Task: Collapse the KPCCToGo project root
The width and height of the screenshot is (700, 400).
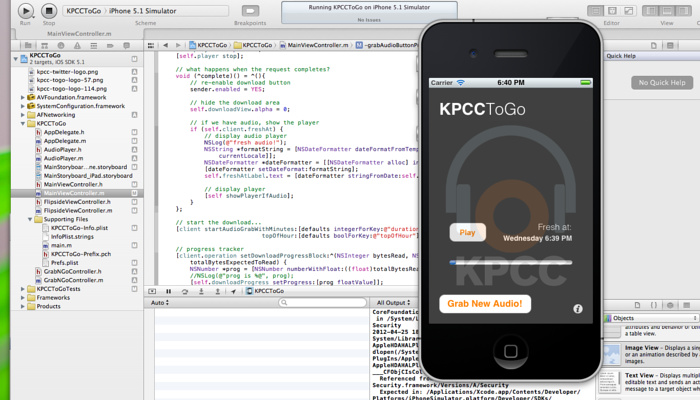Action: click(x=16, y=58)
